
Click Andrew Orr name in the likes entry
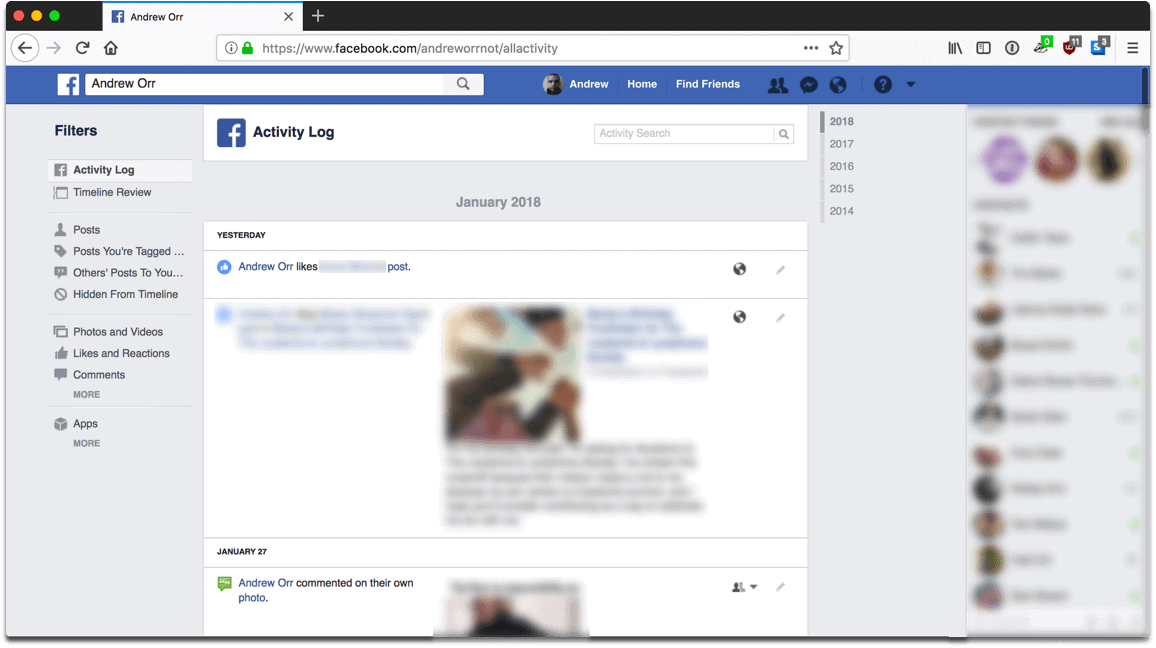coord(265,267)
